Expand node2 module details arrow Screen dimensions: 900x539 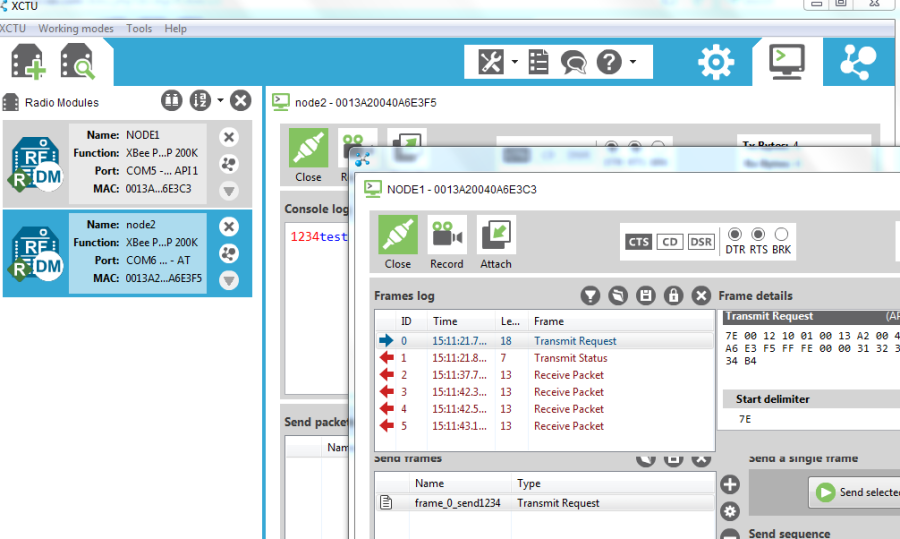click(228, 280)
